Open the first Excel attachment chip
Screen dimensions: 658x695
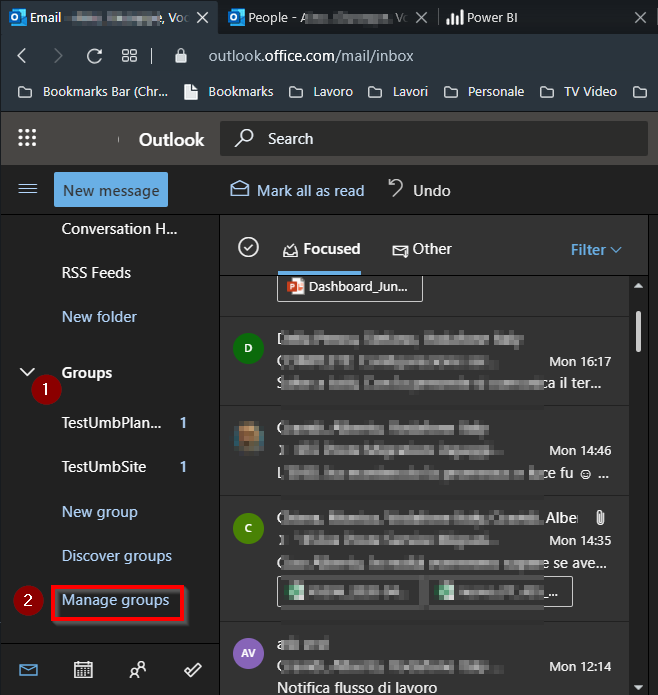[349, 591]
